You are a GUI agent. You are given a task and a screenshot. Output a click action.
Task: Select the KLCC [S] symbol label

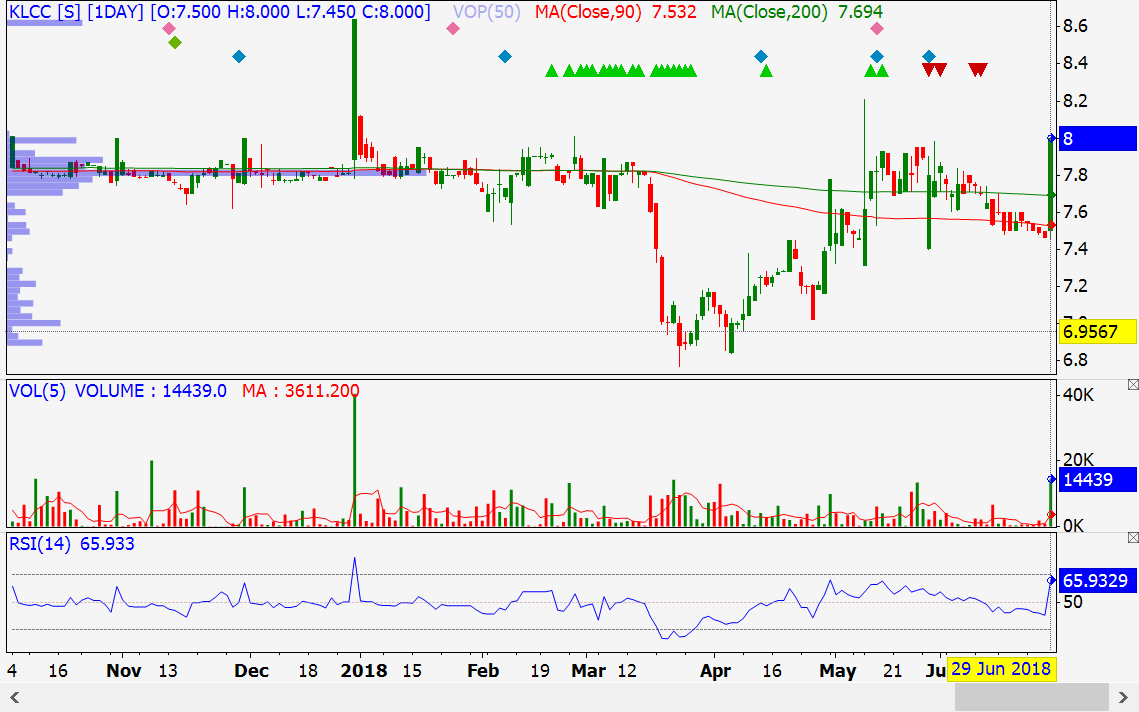pos(44,12)
